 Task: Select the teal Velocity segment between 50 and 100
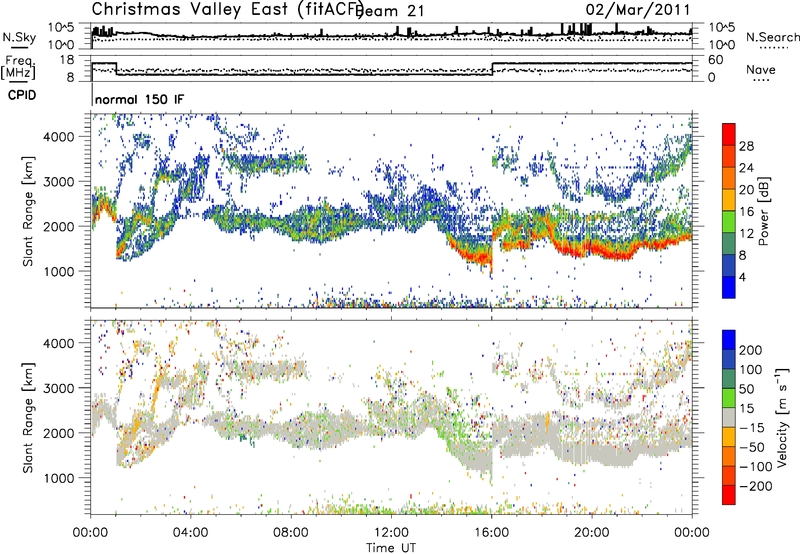729,379
